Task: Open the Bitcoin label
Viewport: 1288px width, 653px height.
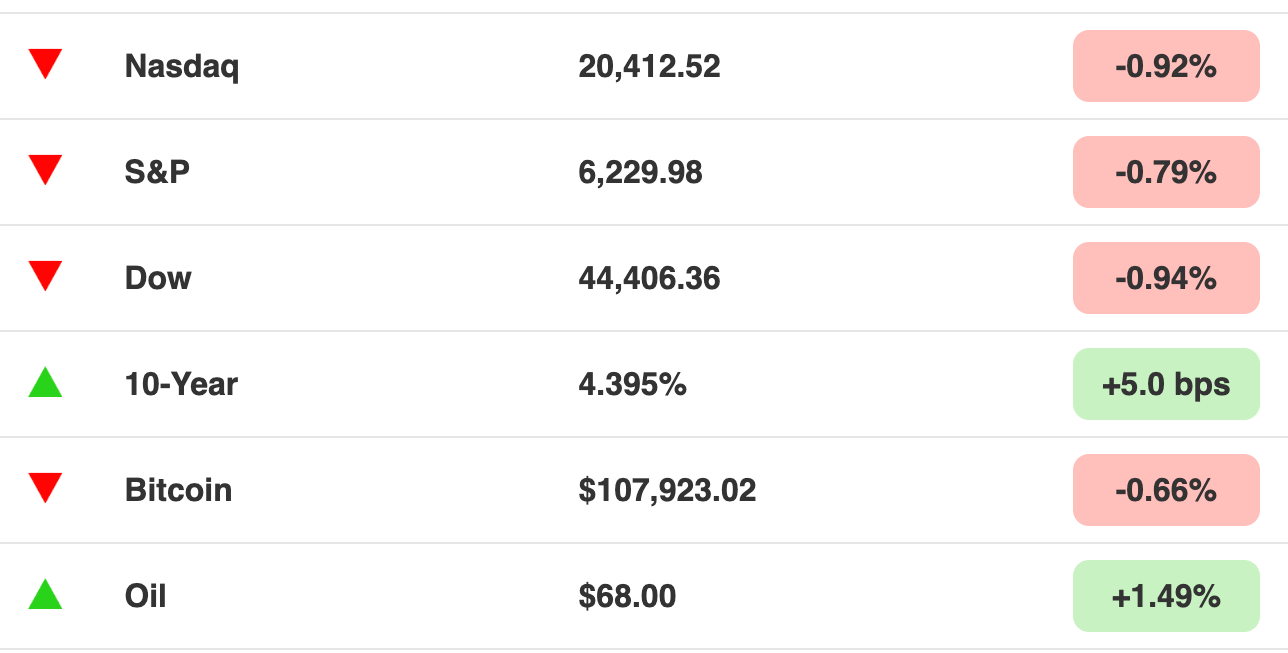Action: coord(178,490)
